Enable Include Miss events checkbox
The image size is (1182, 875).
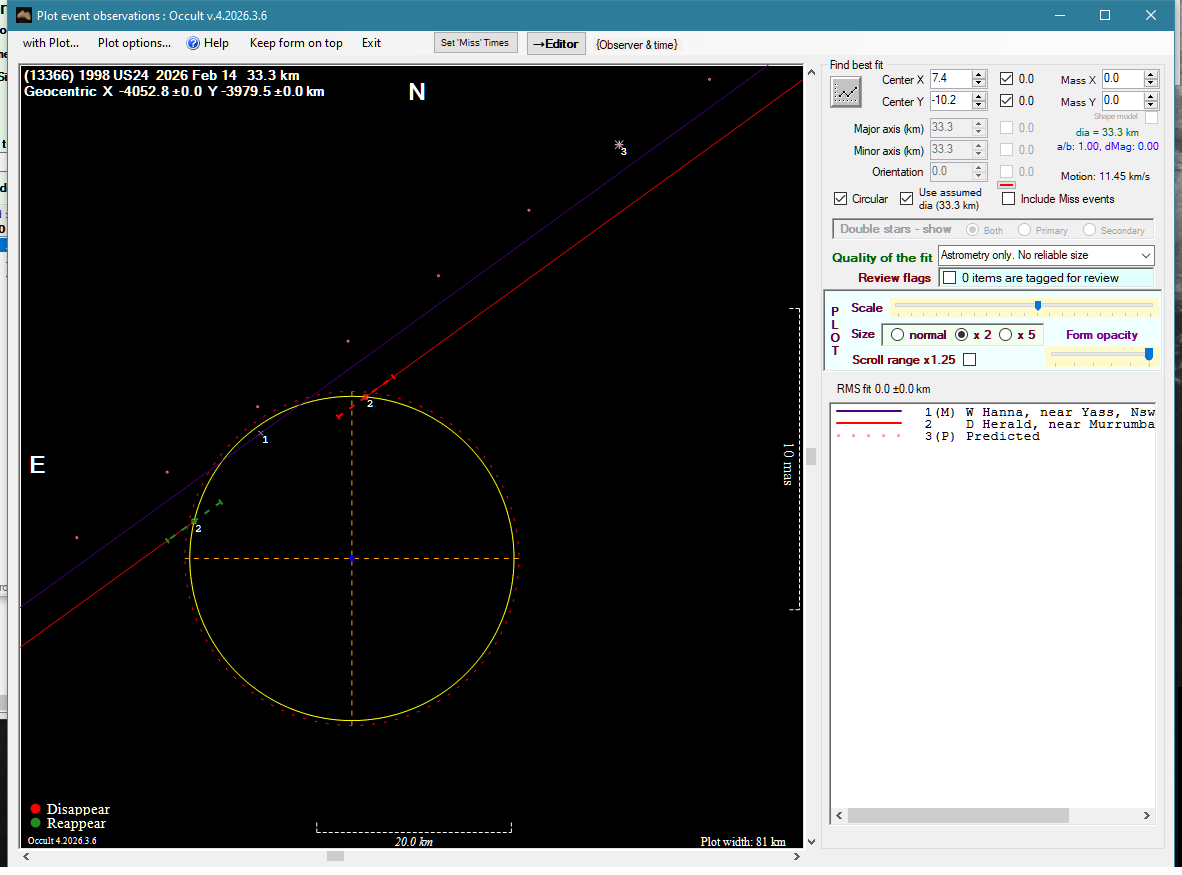pos(1008,199)
